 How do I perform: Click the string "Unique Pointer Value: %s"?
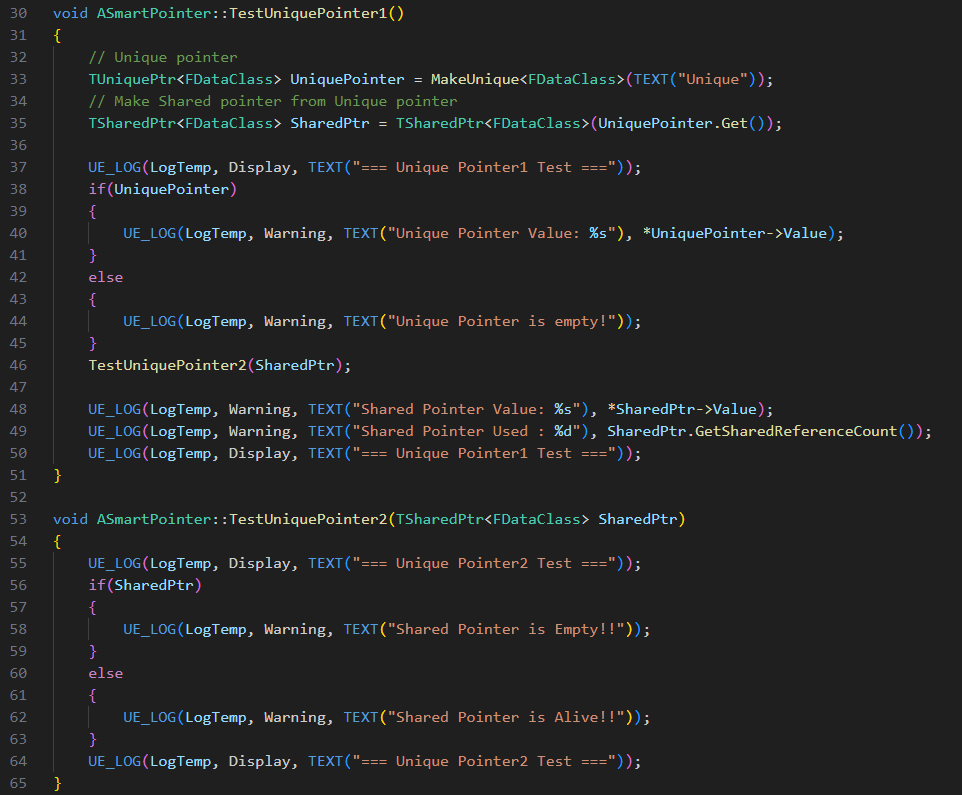click(501, 234)
